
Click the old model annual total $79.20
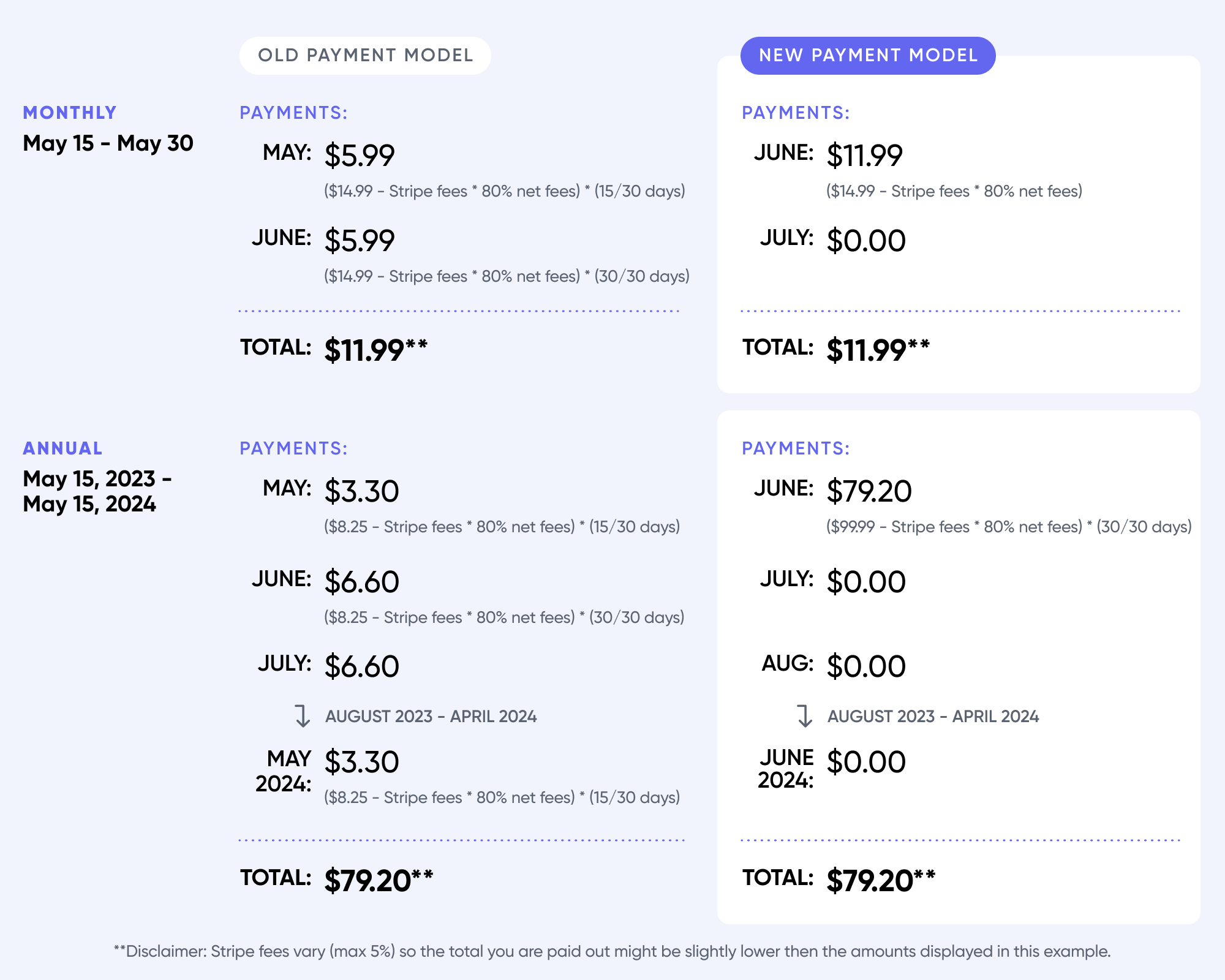pos(379,880)
